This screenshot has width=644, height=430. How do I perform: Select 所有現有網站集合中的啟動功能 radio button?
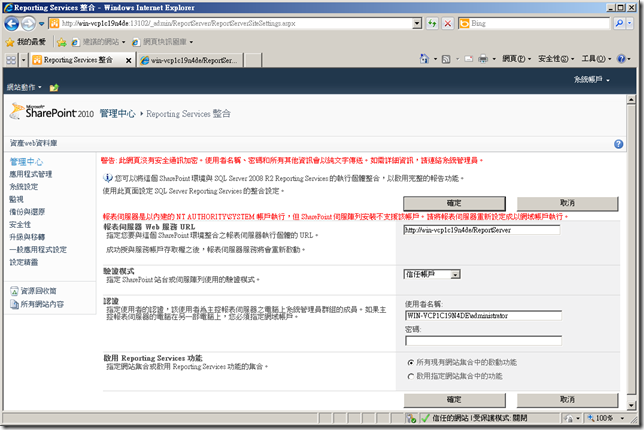point(410,363)
